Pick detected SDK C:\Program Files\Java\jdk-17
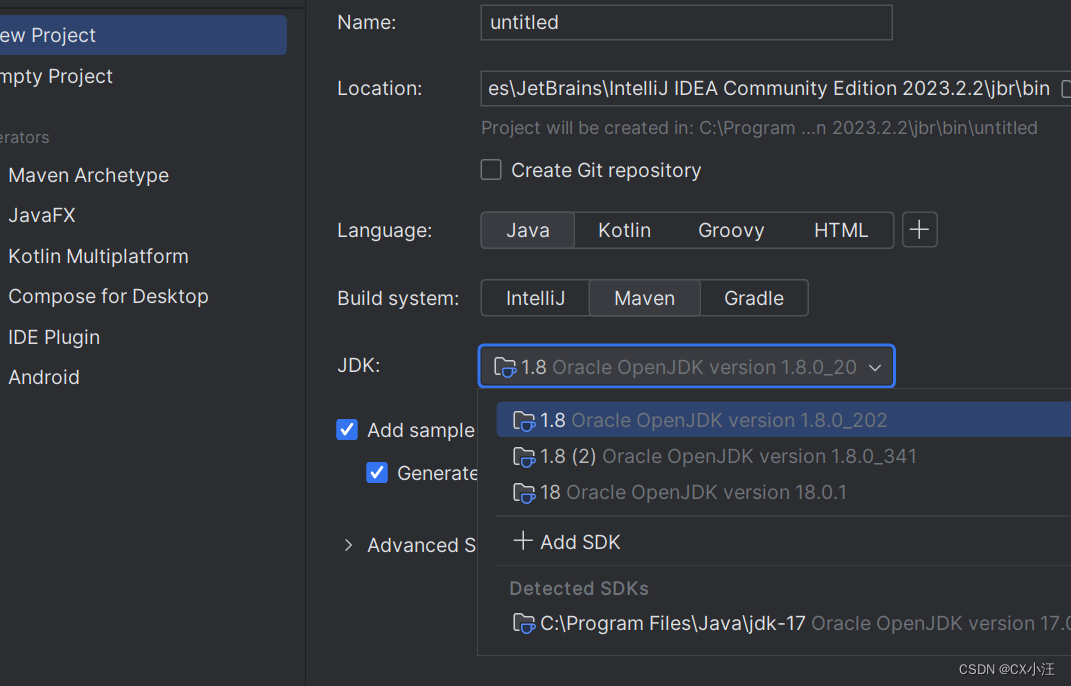 coord(783,623)
